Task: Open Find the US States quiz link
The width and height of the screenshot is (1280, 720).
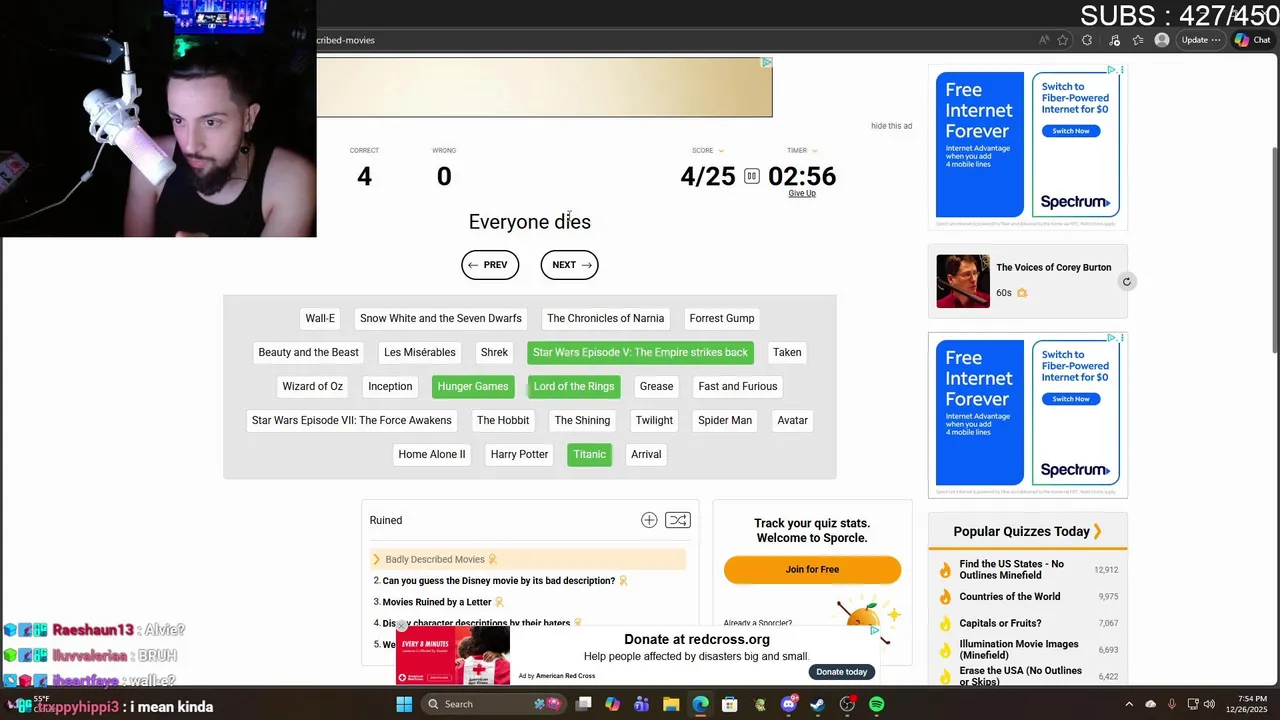Action: tap(1011, 570)
